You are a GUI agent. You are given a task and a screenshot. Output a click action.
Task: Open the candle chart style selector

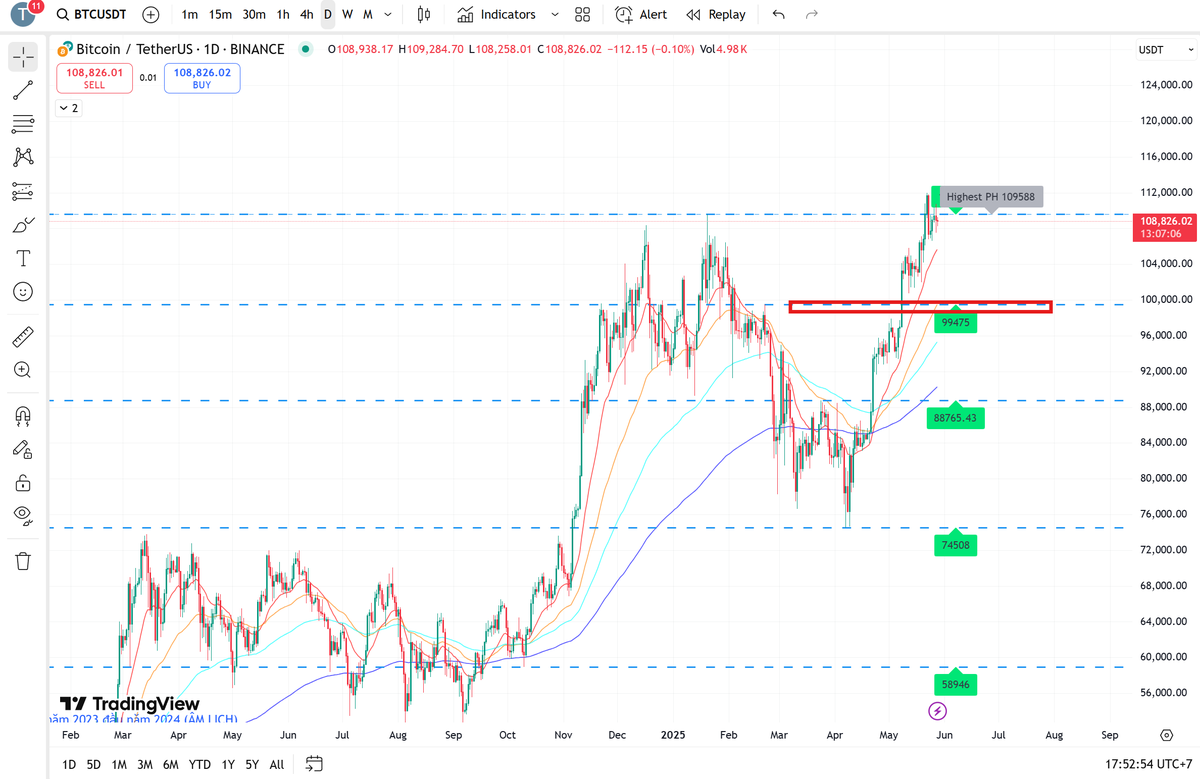[x=423, y=14]
